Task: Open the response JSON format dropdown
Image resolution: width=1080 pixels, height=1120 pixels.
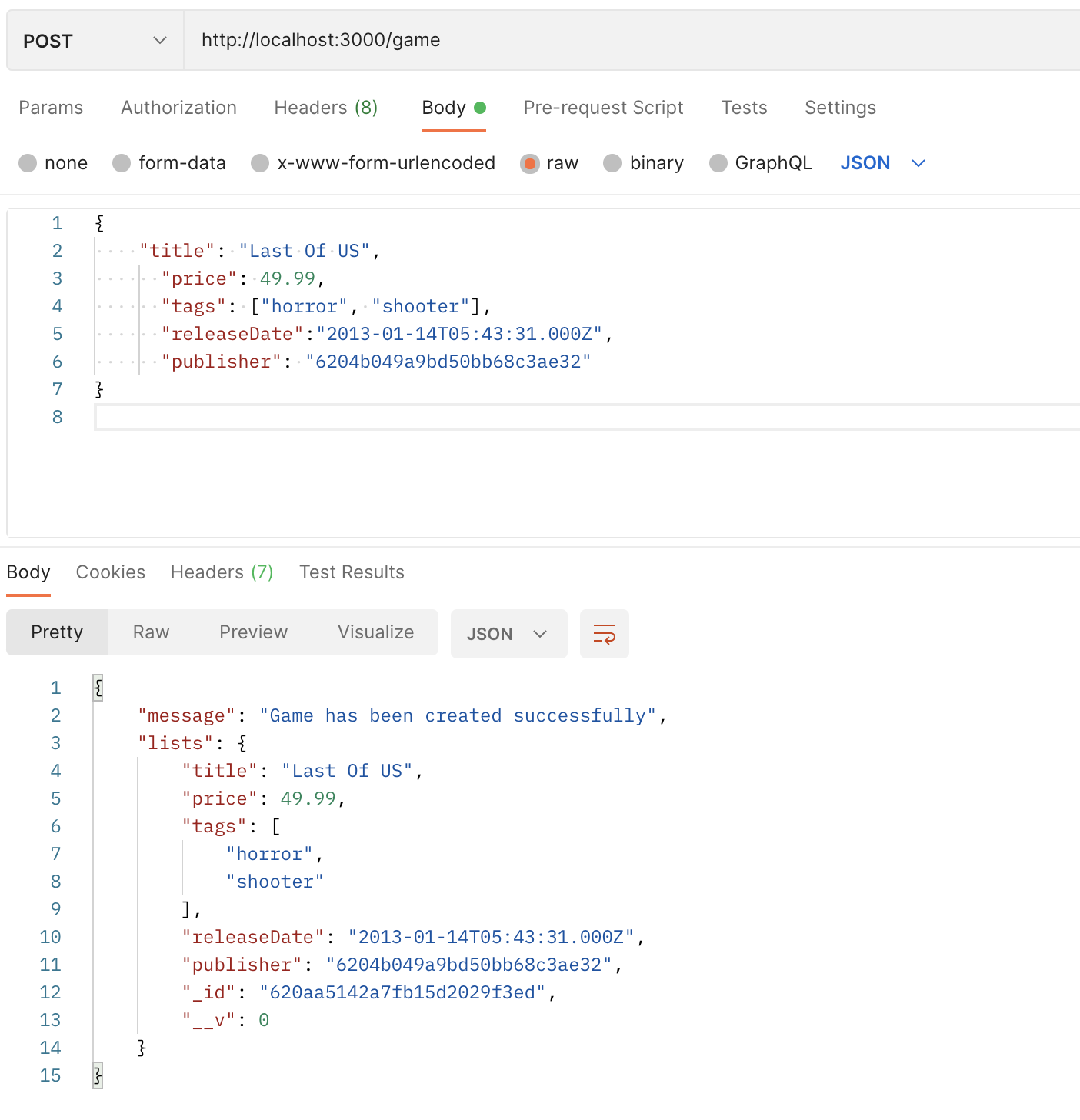Action: 508,634
